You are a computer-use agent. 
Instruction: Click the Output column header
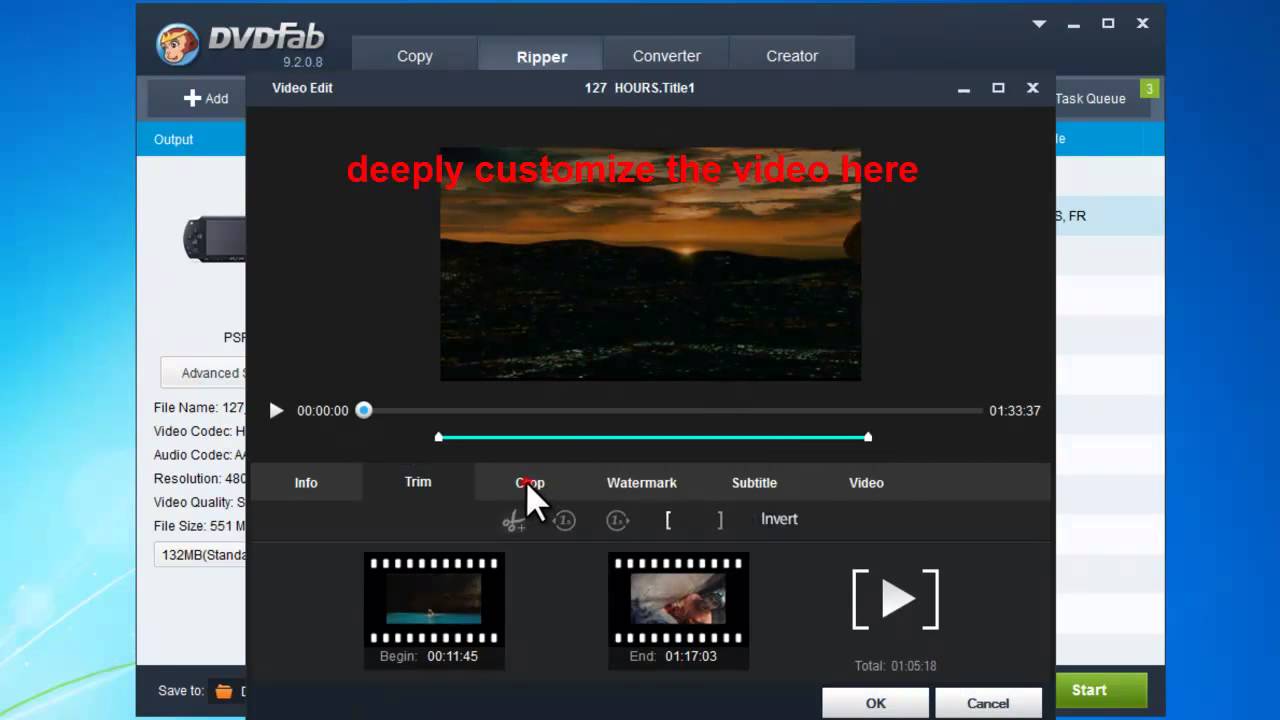pos(173,139)
